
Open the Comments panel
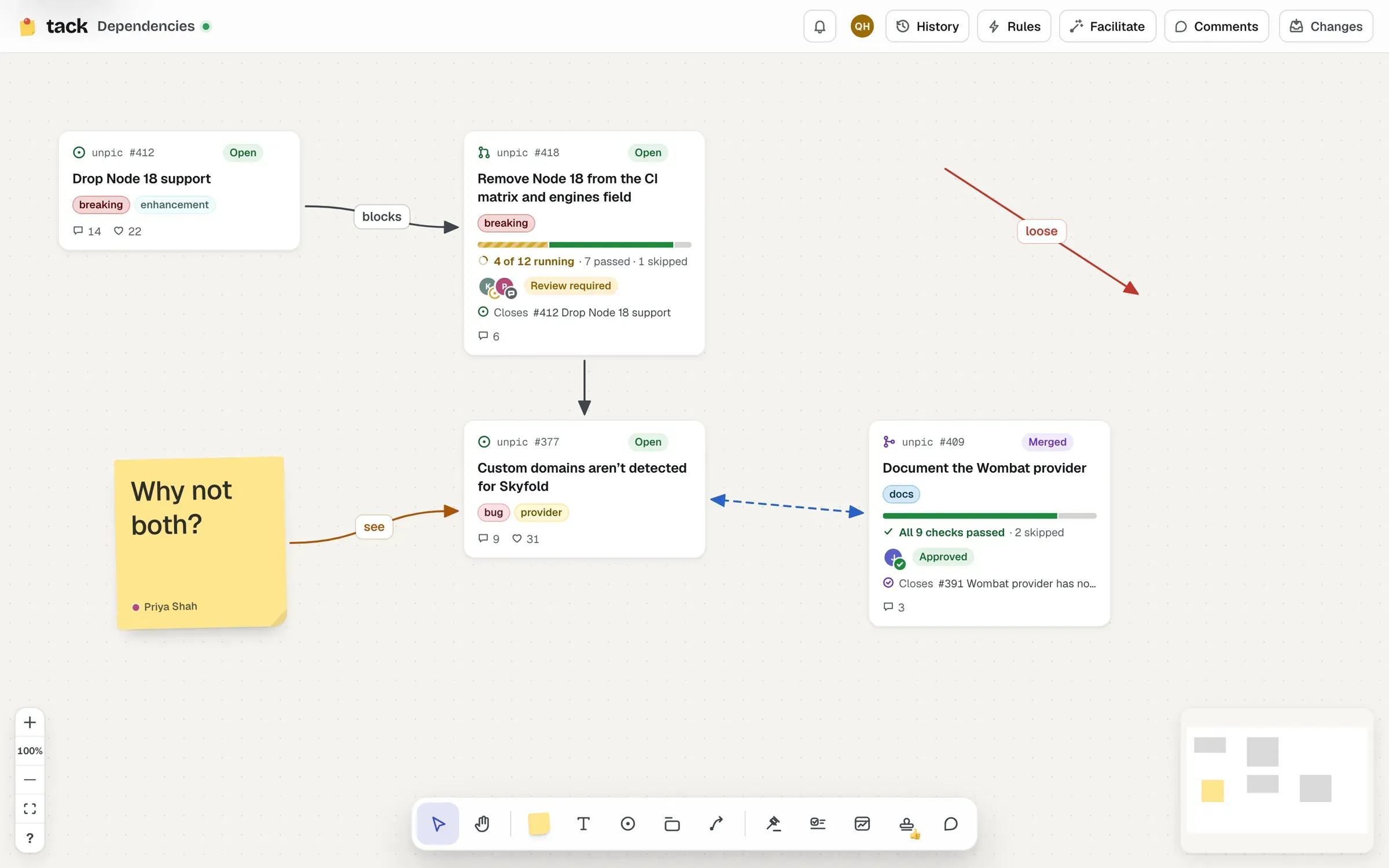[x=1217, y=26]
